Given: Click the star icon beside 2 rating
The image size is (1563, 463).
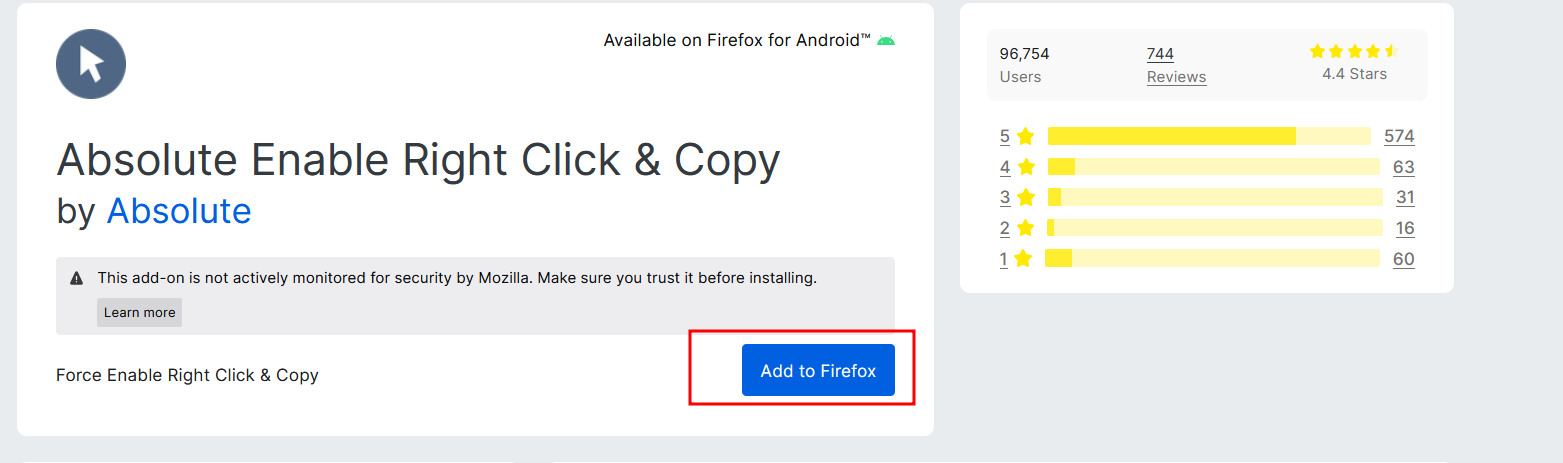Looking at the screenshot, I should [x=1024, y=228].
